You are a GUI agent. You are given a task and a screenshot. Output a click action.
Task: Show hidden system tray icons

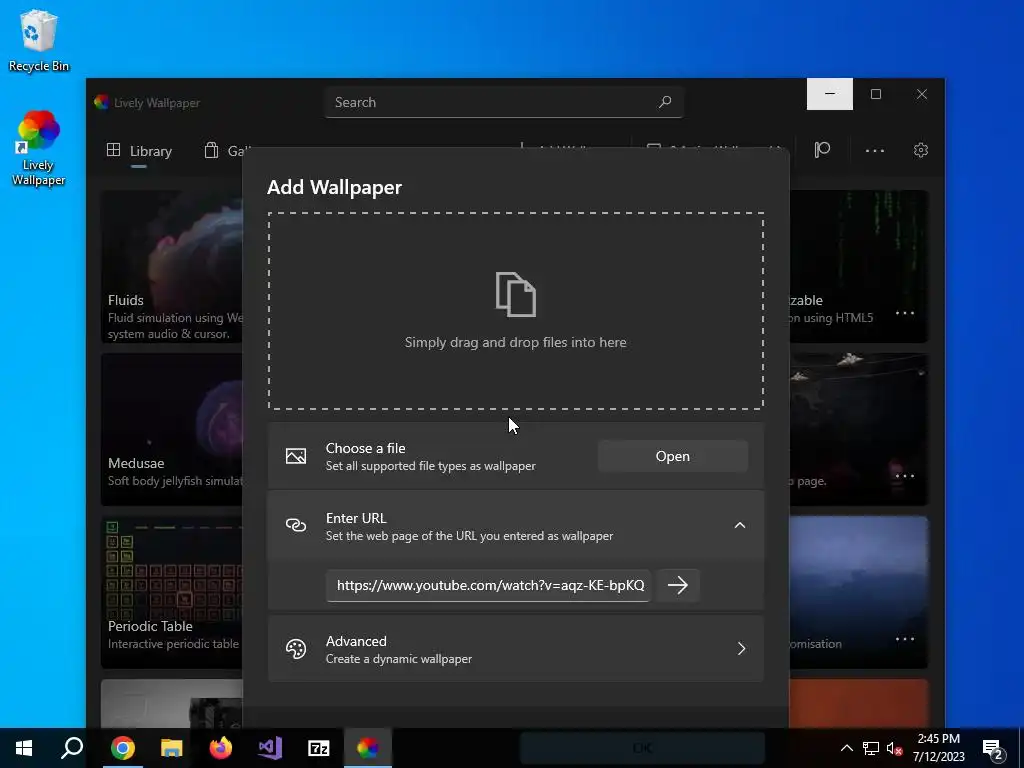pyautogui.click(x=846, y=748)
